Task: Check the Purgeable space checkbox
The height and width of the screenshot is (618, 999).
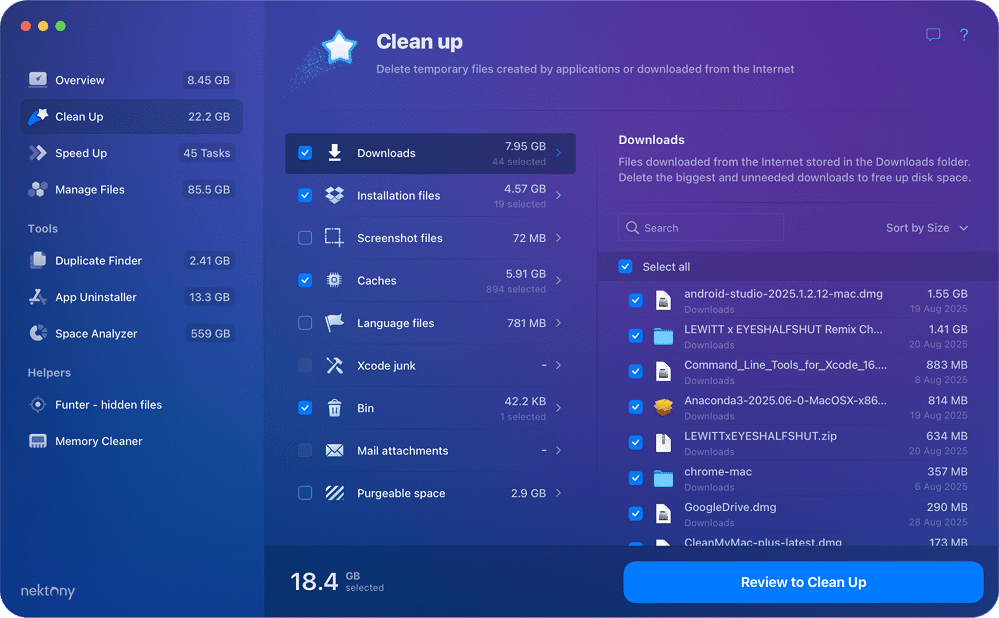Action: tap(305, 493)
